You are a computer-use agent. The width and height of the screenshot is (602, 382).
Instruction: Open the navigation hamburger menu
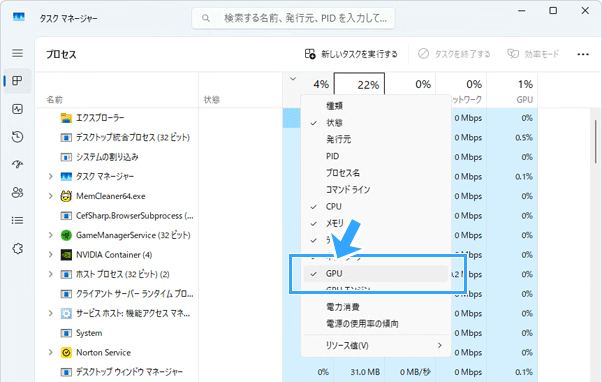[17, 53]
